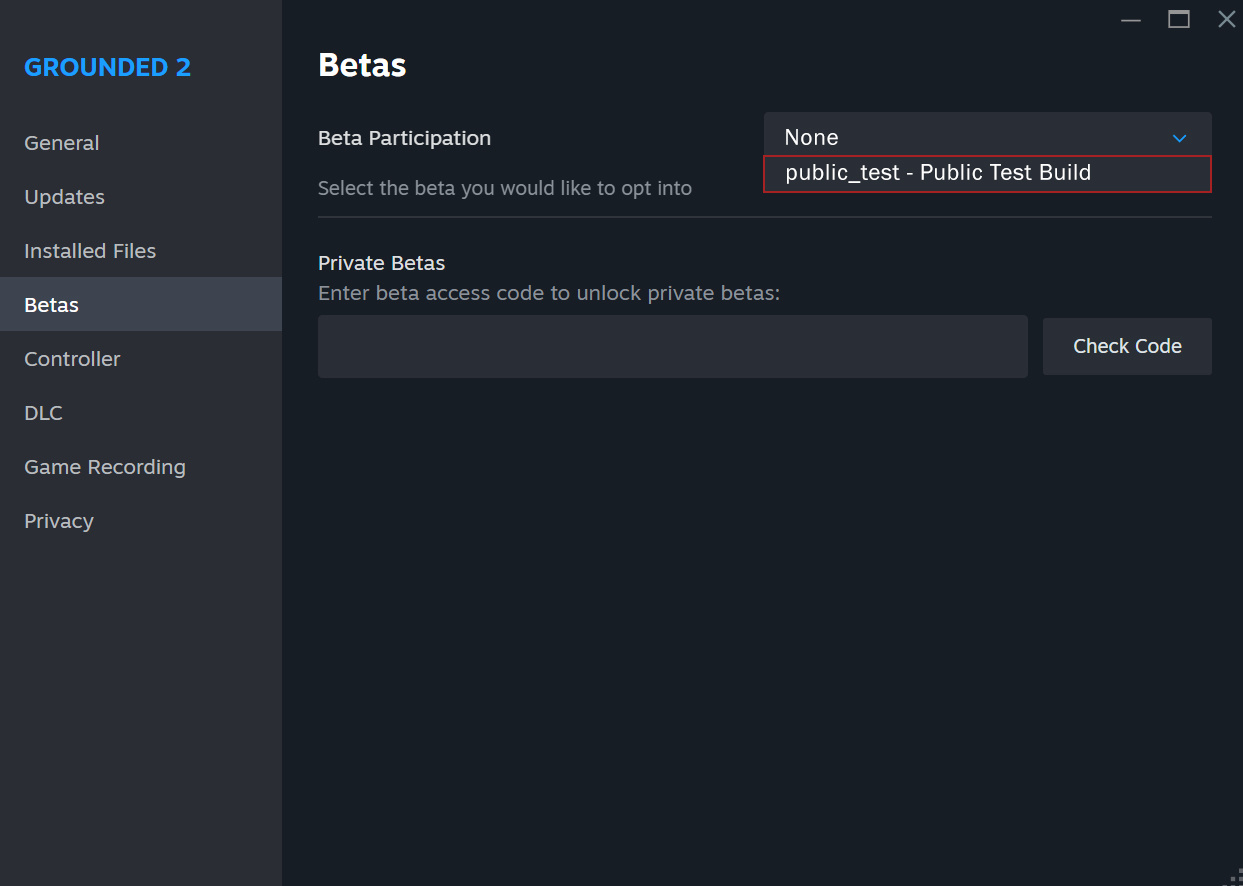Click the beta access code input field

click(672, 347)
